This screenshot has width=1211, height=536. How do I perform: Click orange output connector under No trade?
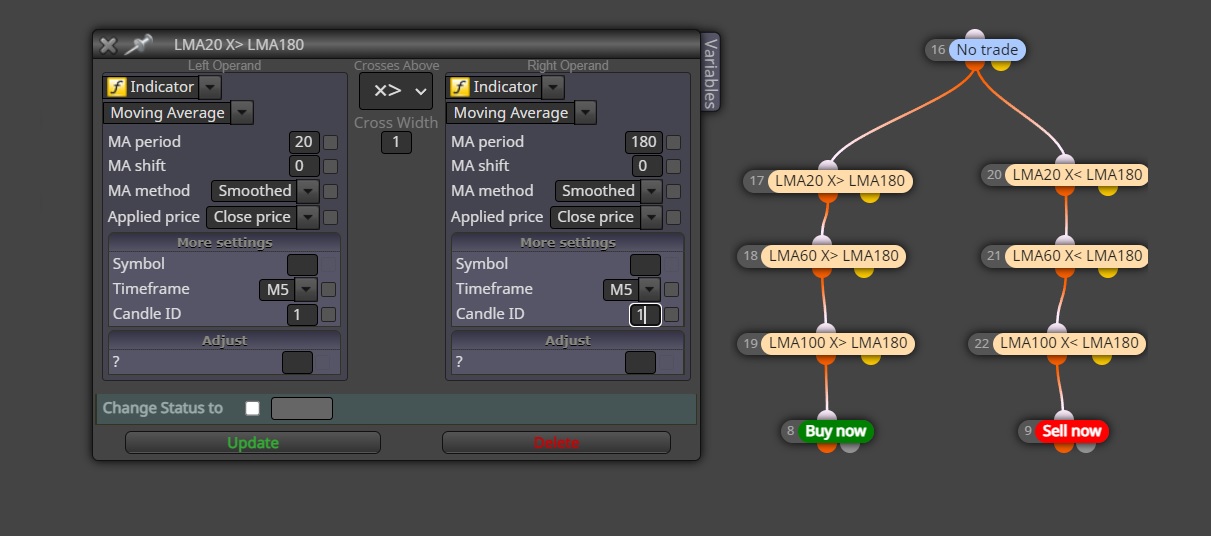[x=977, y=64]
